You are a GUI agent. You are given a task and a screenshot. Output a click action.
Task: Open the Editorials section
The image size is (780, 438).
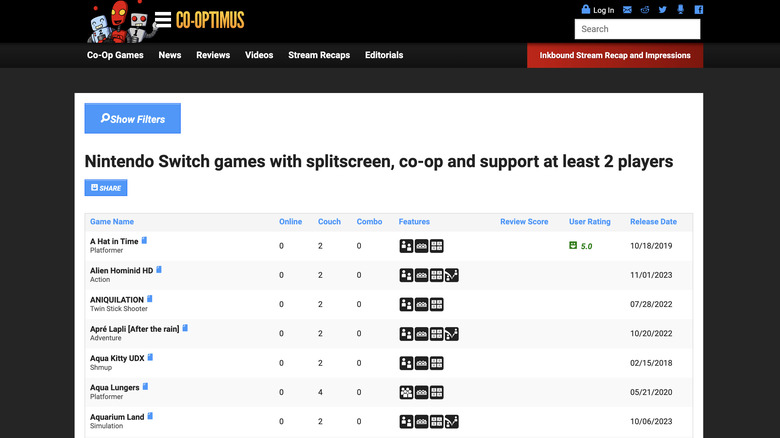pos(384,55)
